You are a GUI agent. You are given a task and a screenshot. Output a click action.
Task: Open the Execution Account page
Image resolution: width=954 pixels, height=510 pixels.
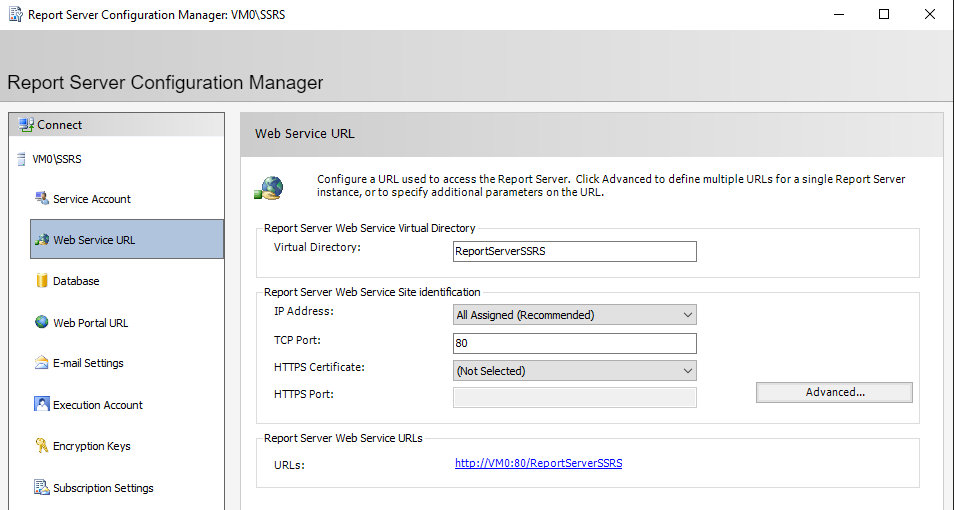tap(127, 405)
